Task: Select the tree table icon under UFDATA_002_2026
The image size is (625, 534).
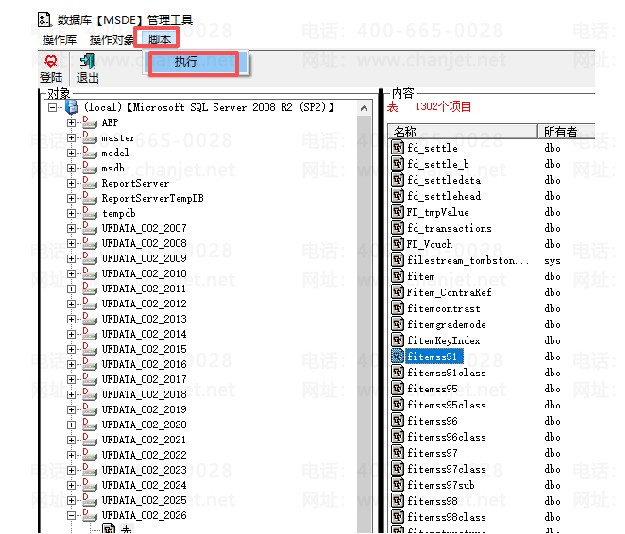Action: click(x=108, y=528)
